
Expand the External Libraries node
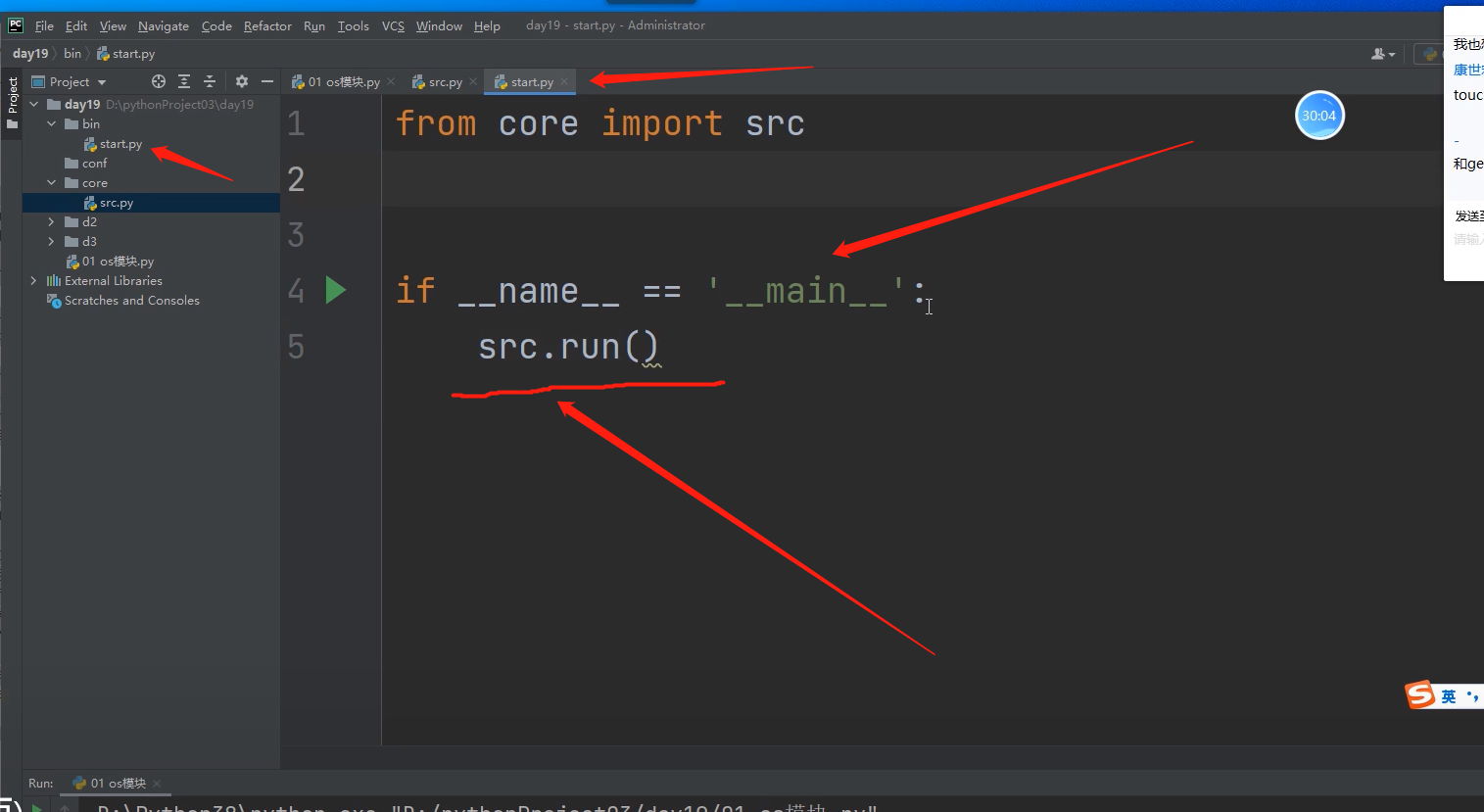click(34, 280)
